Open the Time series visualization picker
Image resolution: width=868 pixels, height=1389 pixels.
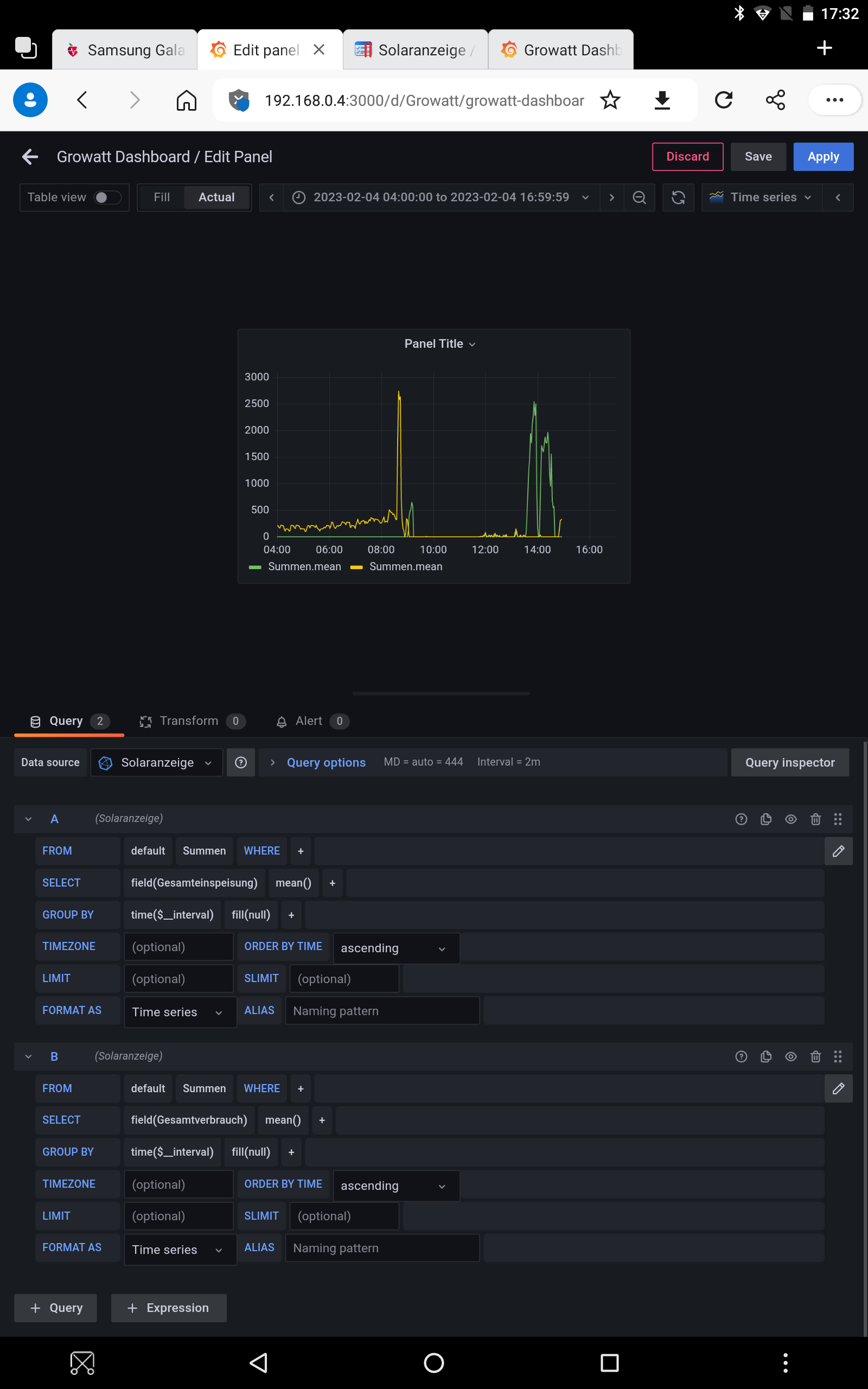point(762,197)
